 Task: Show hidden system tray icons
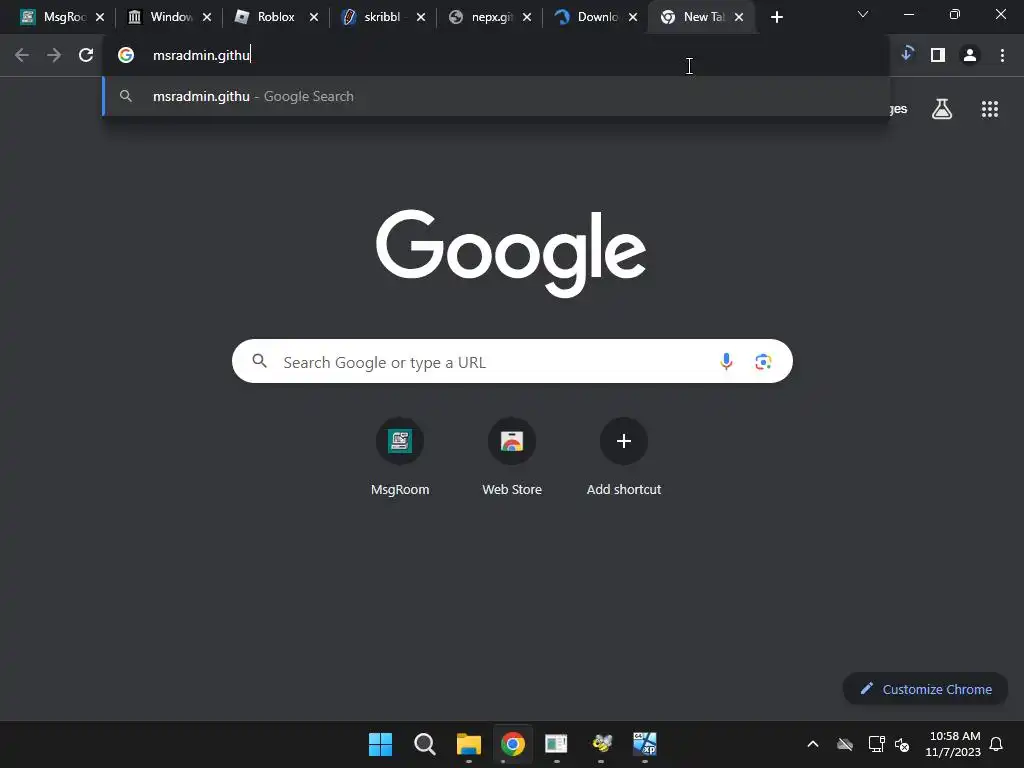pos(812,744)
